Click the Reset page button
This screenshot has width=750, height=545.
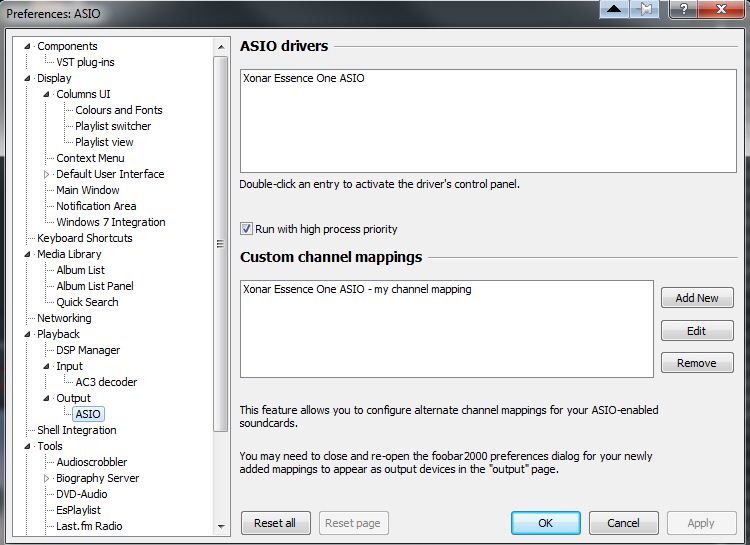pyautogui.click(x=353, y=523)
